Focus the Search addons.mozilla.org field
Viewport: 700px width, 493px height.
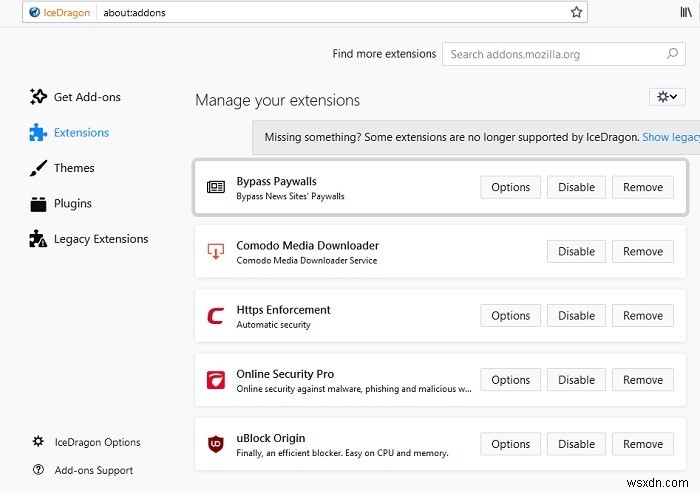pyautogui.click(x=564, y=54)
